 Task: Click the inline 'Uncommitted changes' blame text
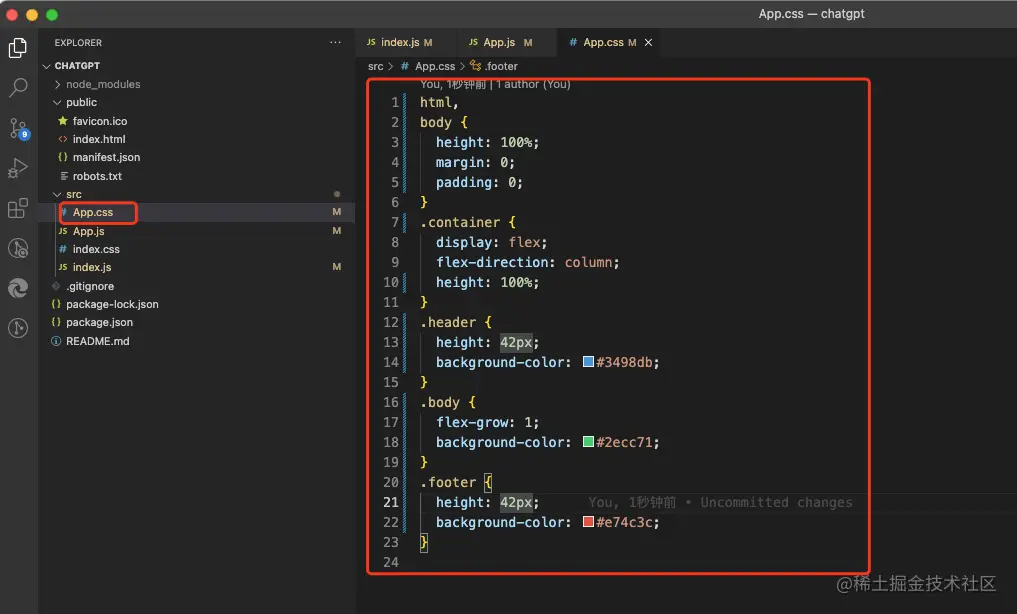click(776, 502)
